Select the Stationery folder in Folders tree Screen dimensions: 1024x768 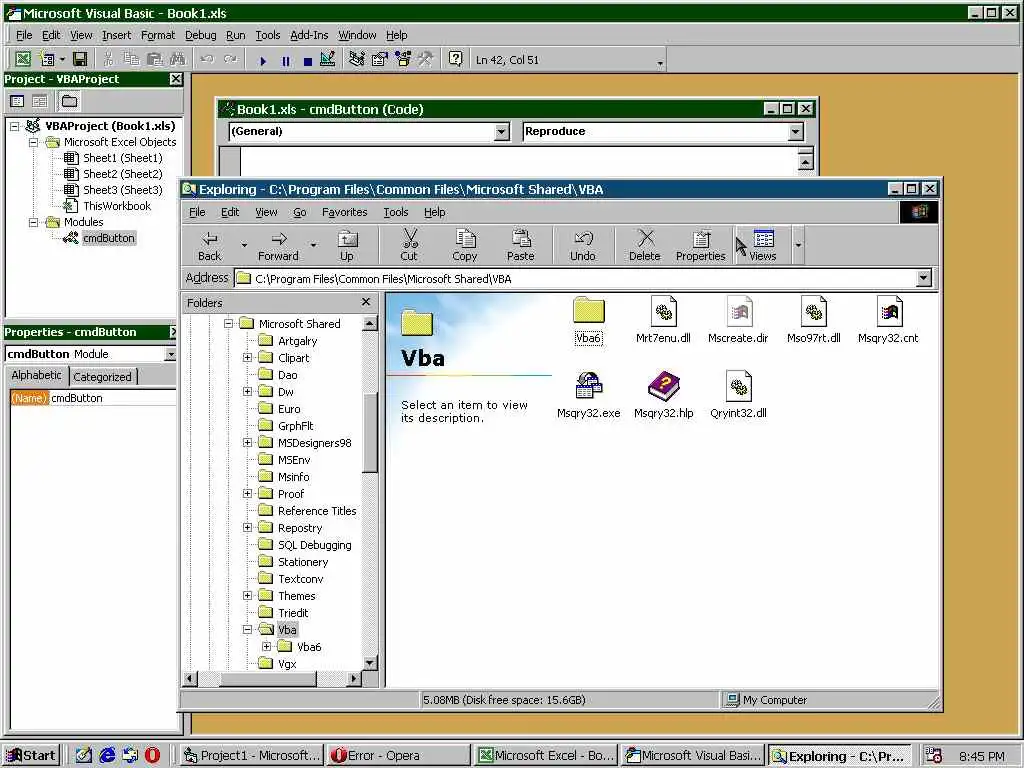pos(302,562)
